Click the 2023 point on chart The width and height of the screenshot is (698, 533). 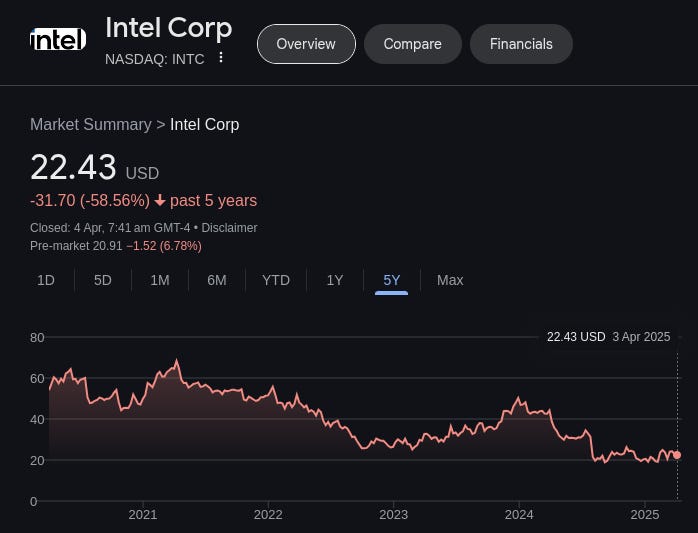tap(394, 515)
